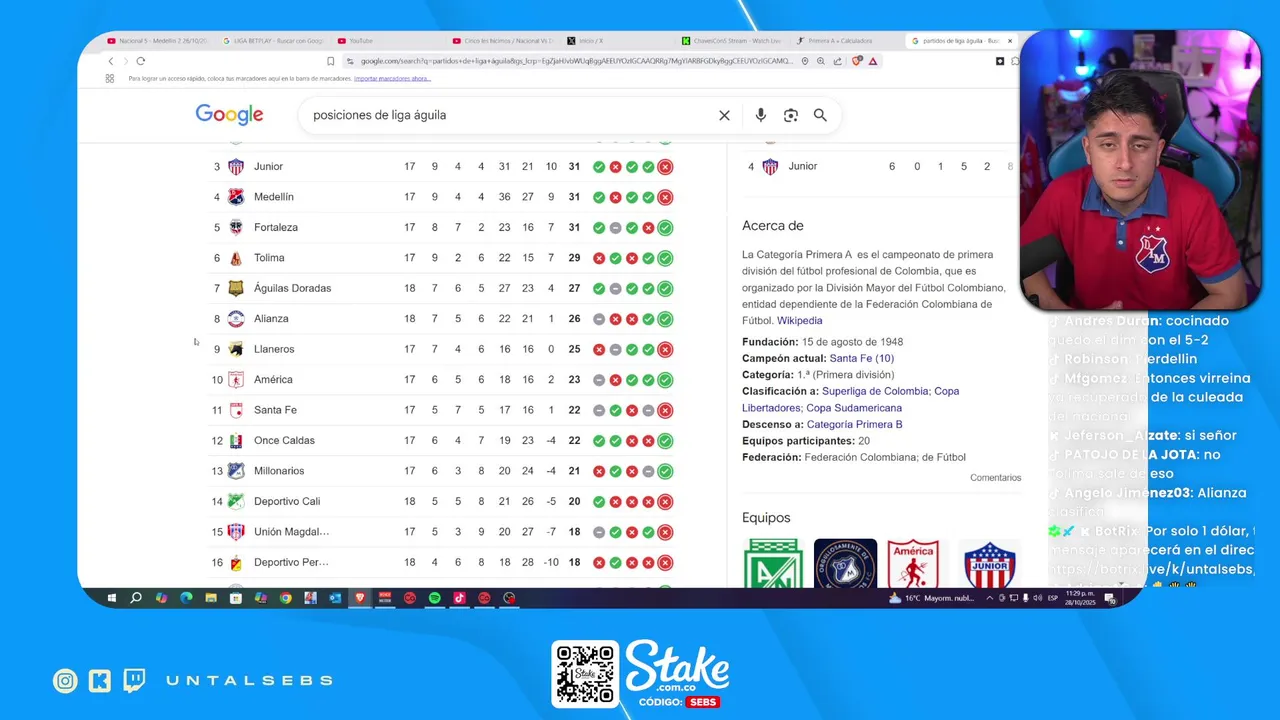Open the Copa Sudamericana link
Viewport: 1280px width, 720px height.
click(854, 408)
